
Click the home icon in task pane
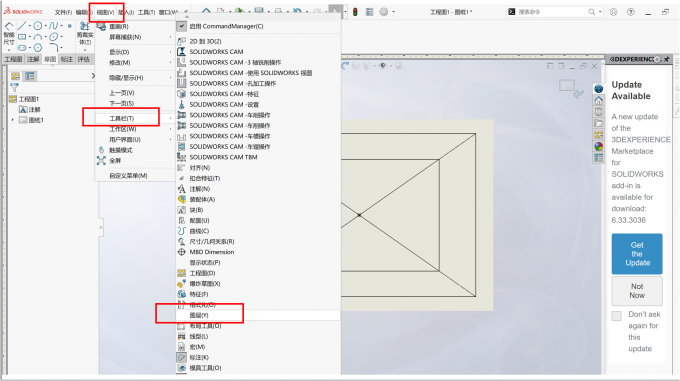(x=598, y=101)
